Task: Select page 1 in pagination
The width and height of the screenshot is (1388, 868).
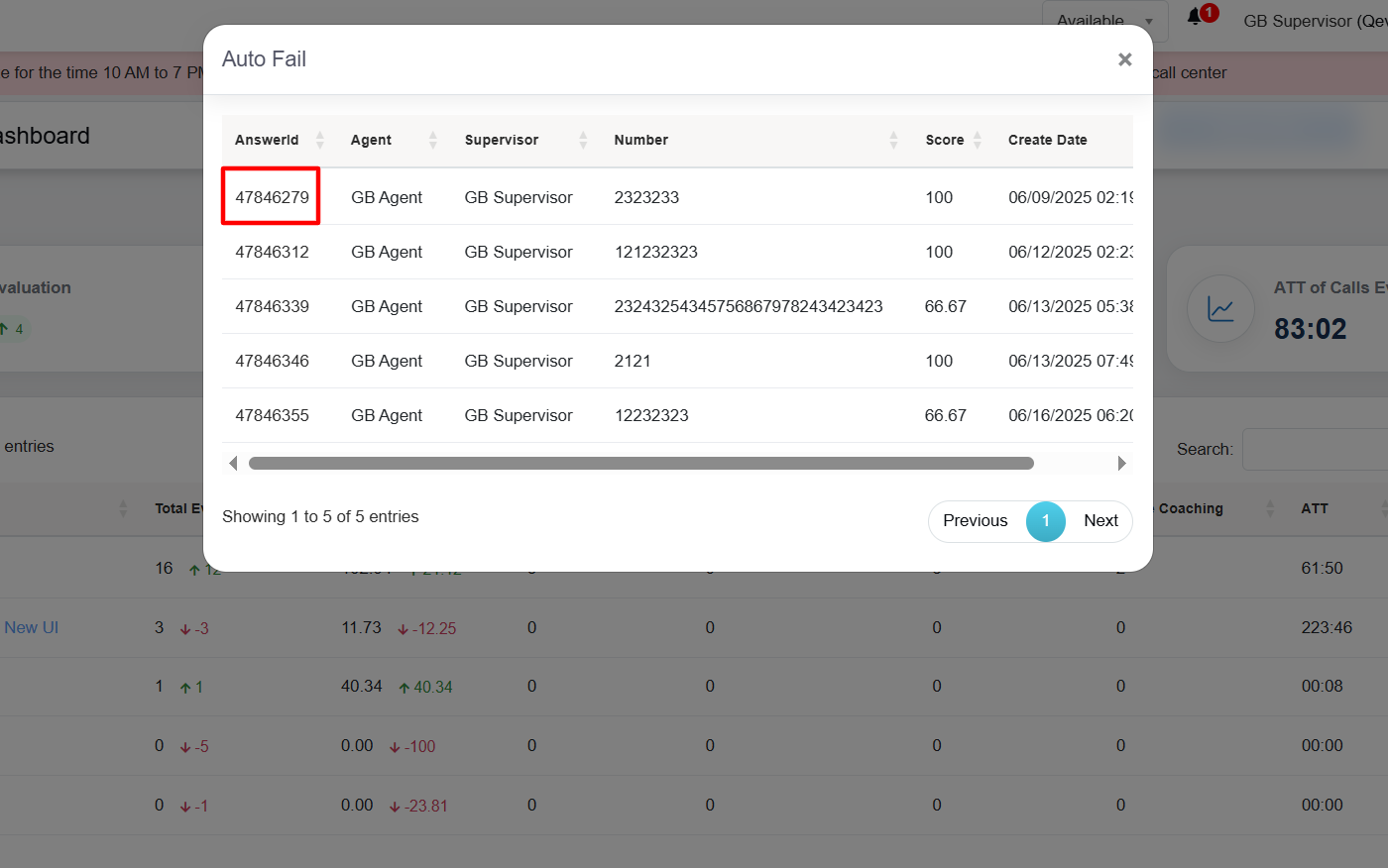Action: [x=1045, y=521]
